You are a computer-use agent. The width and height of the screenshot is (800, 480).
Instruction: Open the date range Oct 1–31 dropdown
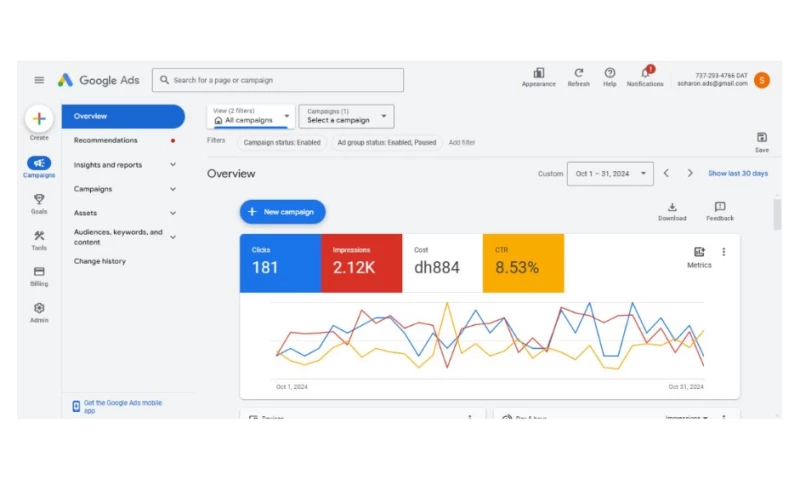609,174
